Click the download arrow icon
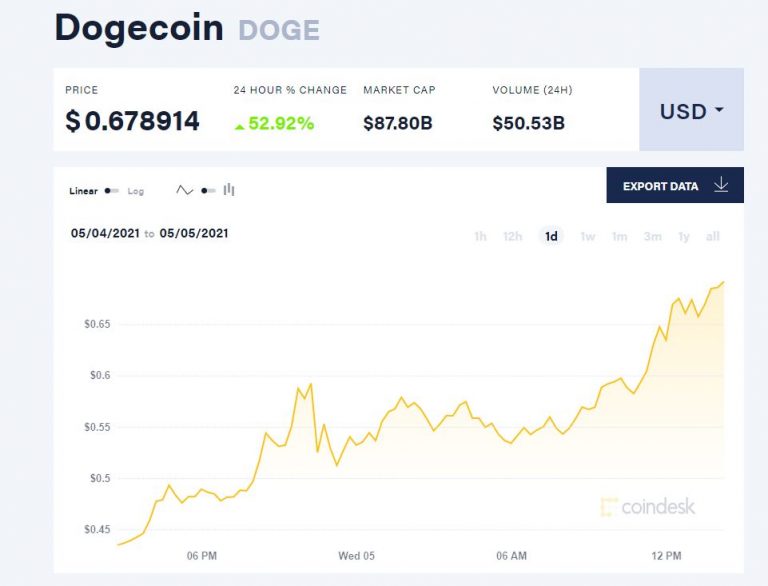Viewport: 768px width, 586px height. pyautogui.click(x=722, y=185)
